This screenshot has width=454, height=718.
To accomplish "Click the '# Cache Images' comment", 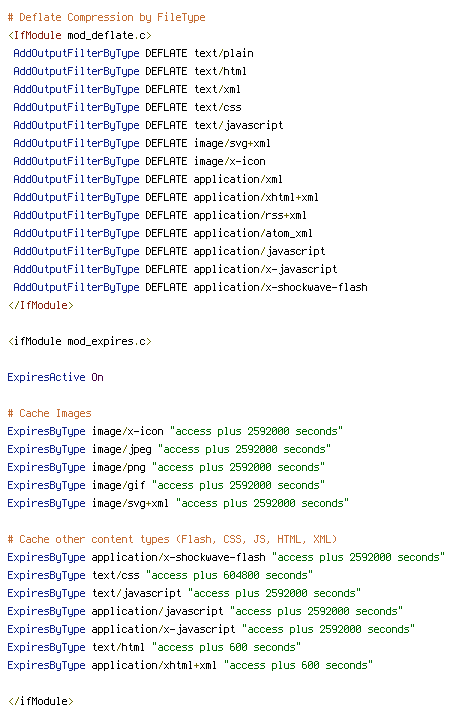I will coord(49,413).
